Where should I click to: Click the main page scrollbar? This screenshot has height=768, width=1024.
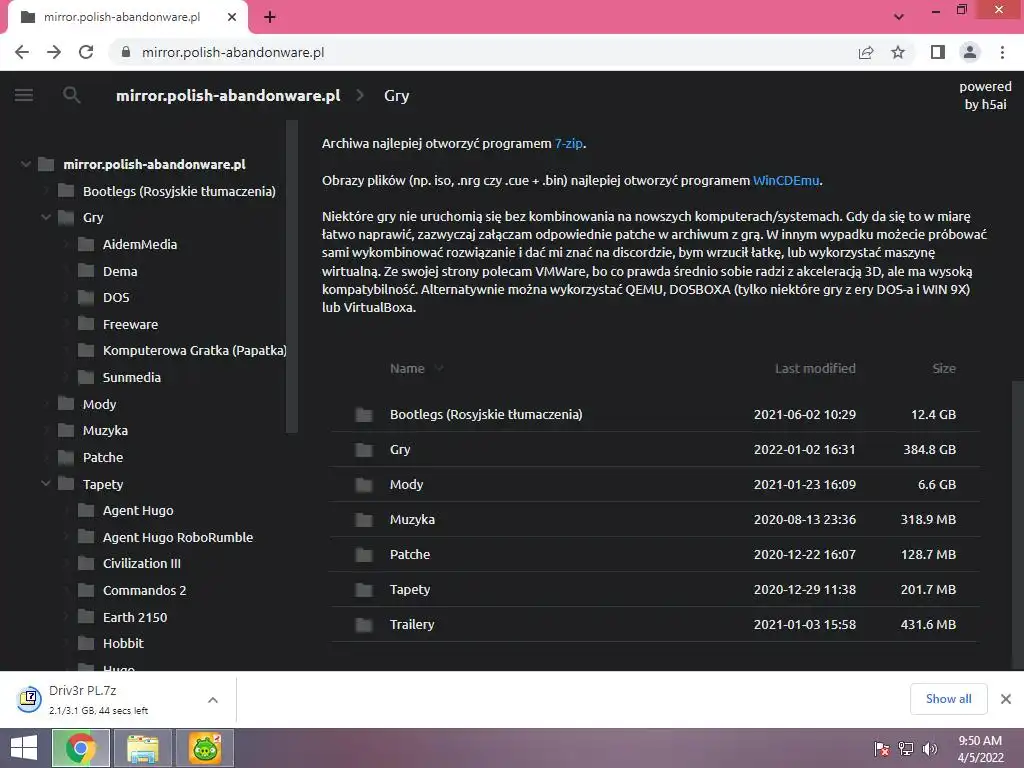coord(1017,526)
